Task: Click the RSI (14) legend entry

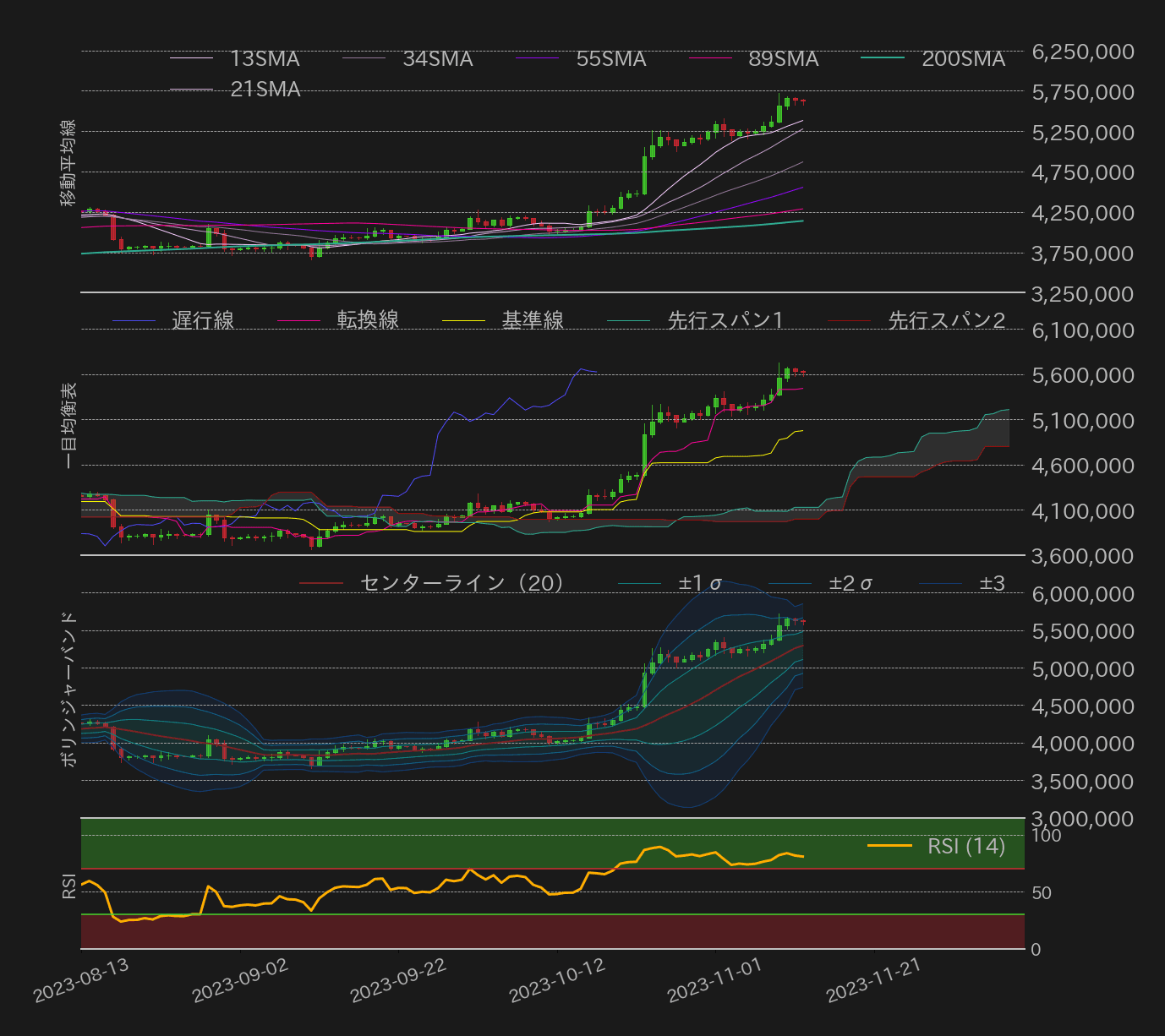Action: pos(965,846)
